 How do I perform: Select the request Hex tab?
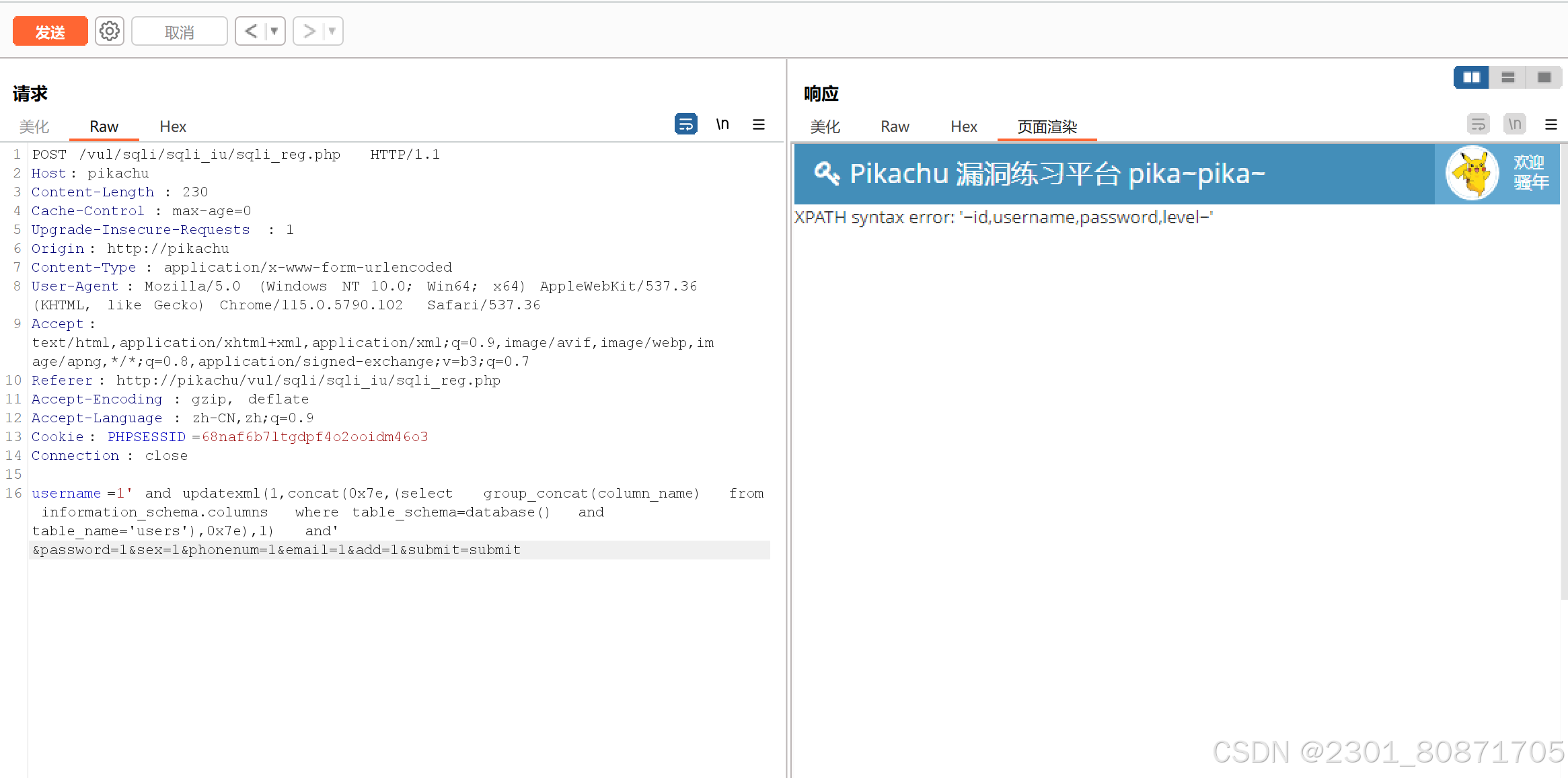pos(173,126)
